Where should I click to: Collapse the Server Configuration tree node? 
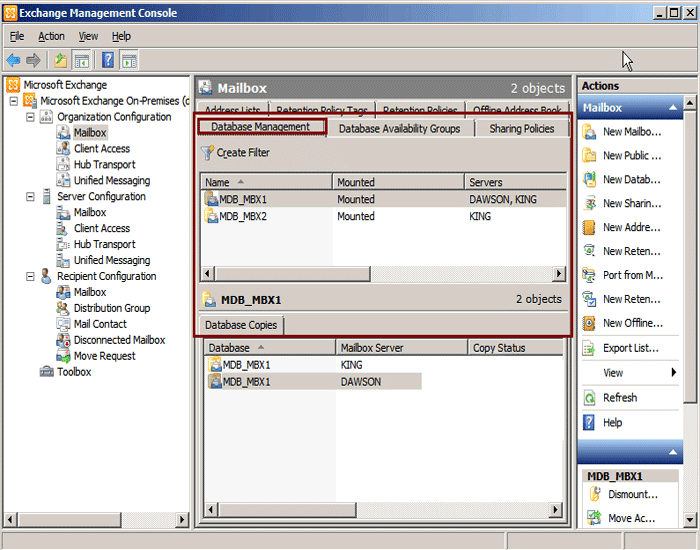point(30,196)
